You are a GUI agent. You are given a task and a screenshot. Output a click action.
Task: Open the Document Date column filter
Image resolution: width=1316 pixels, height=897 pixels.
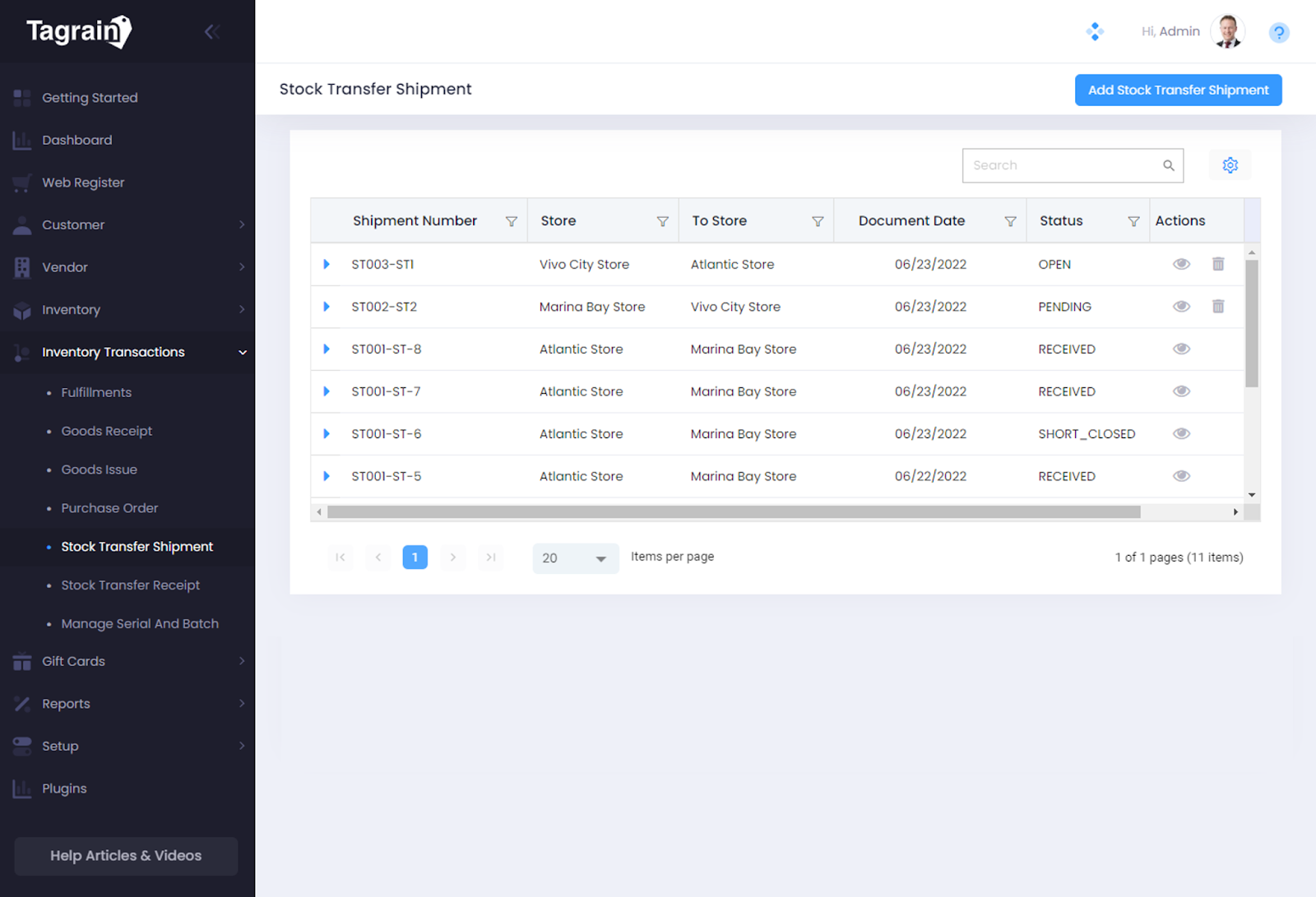click(1010, 221)
